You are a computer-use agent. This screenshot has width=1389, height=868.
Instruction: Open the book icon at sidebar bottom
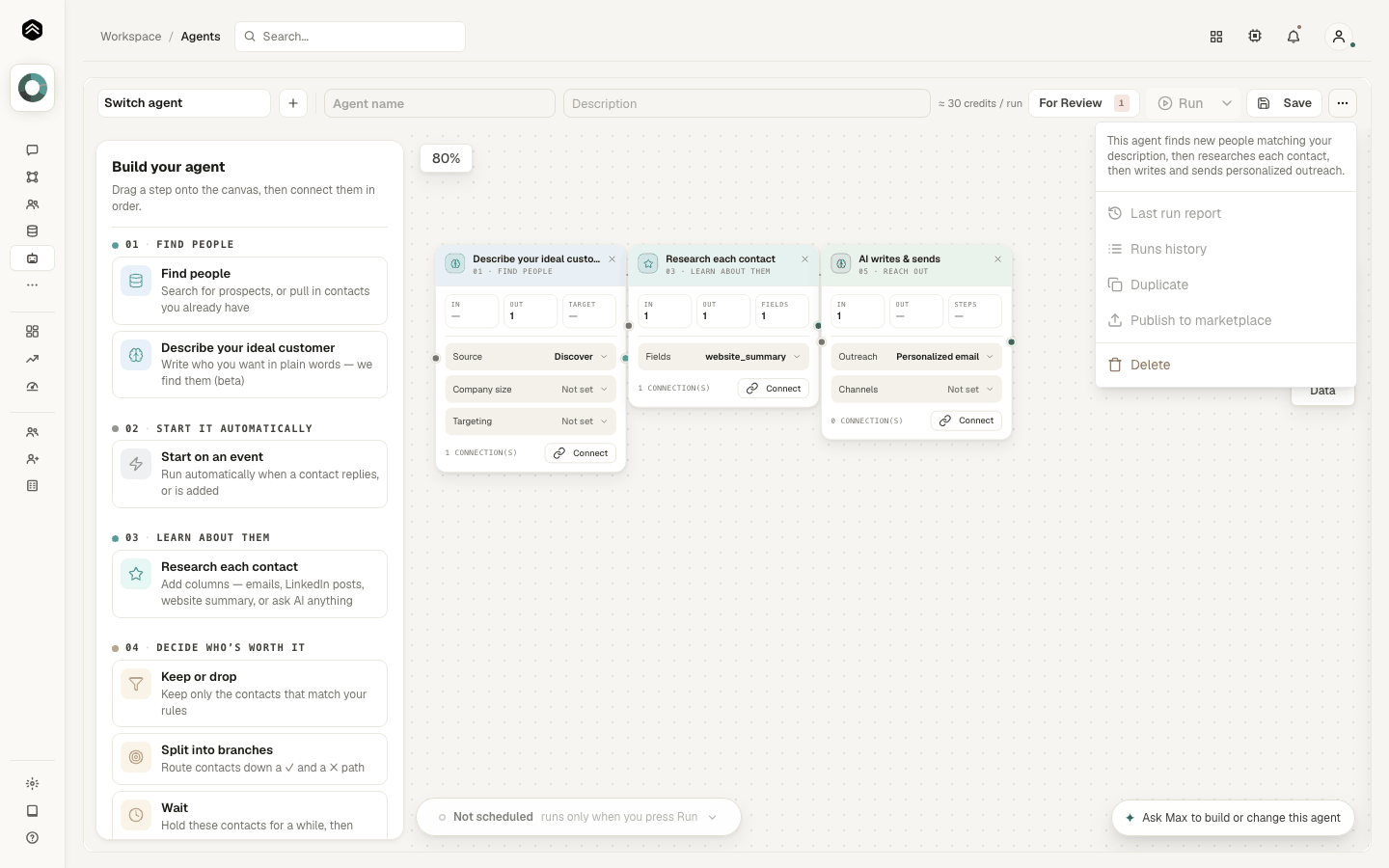tap(32, 810)
